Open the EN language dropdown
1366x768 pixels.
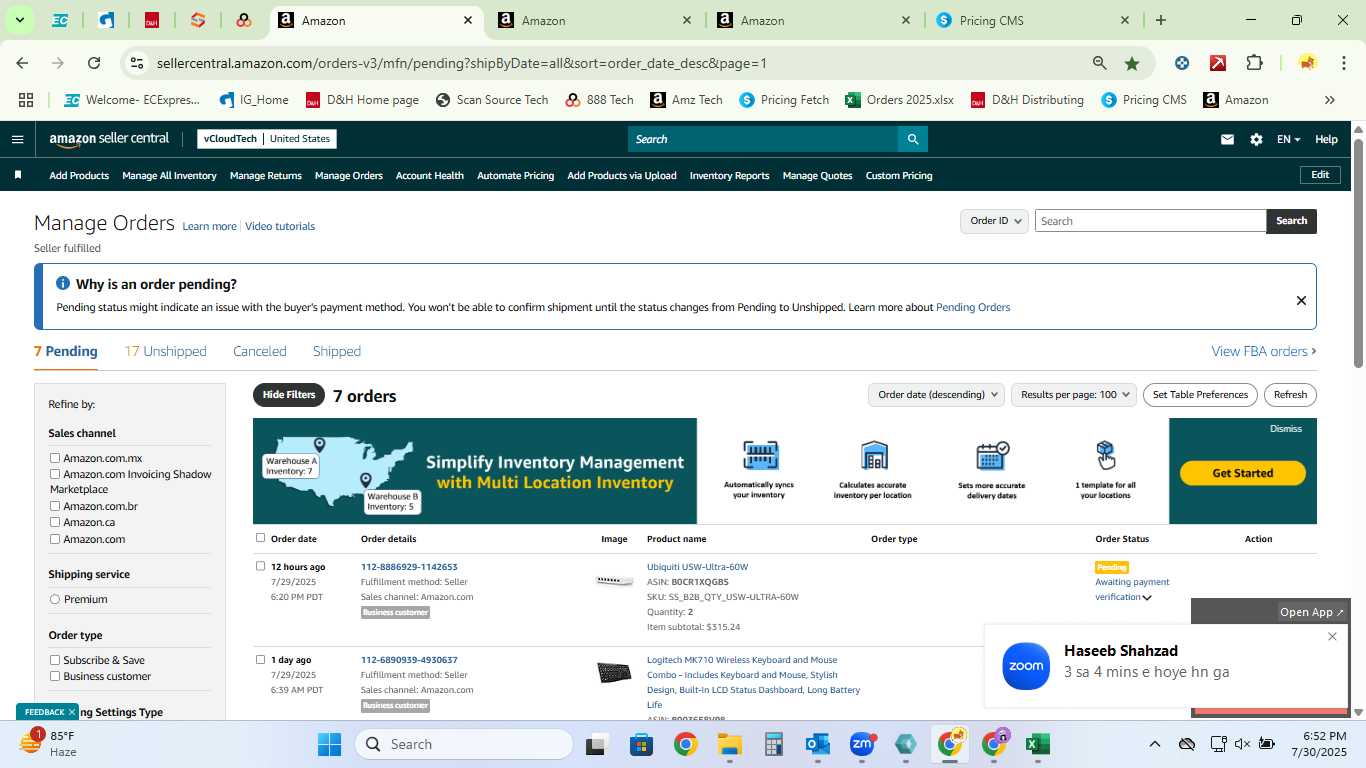point(1288,139)
